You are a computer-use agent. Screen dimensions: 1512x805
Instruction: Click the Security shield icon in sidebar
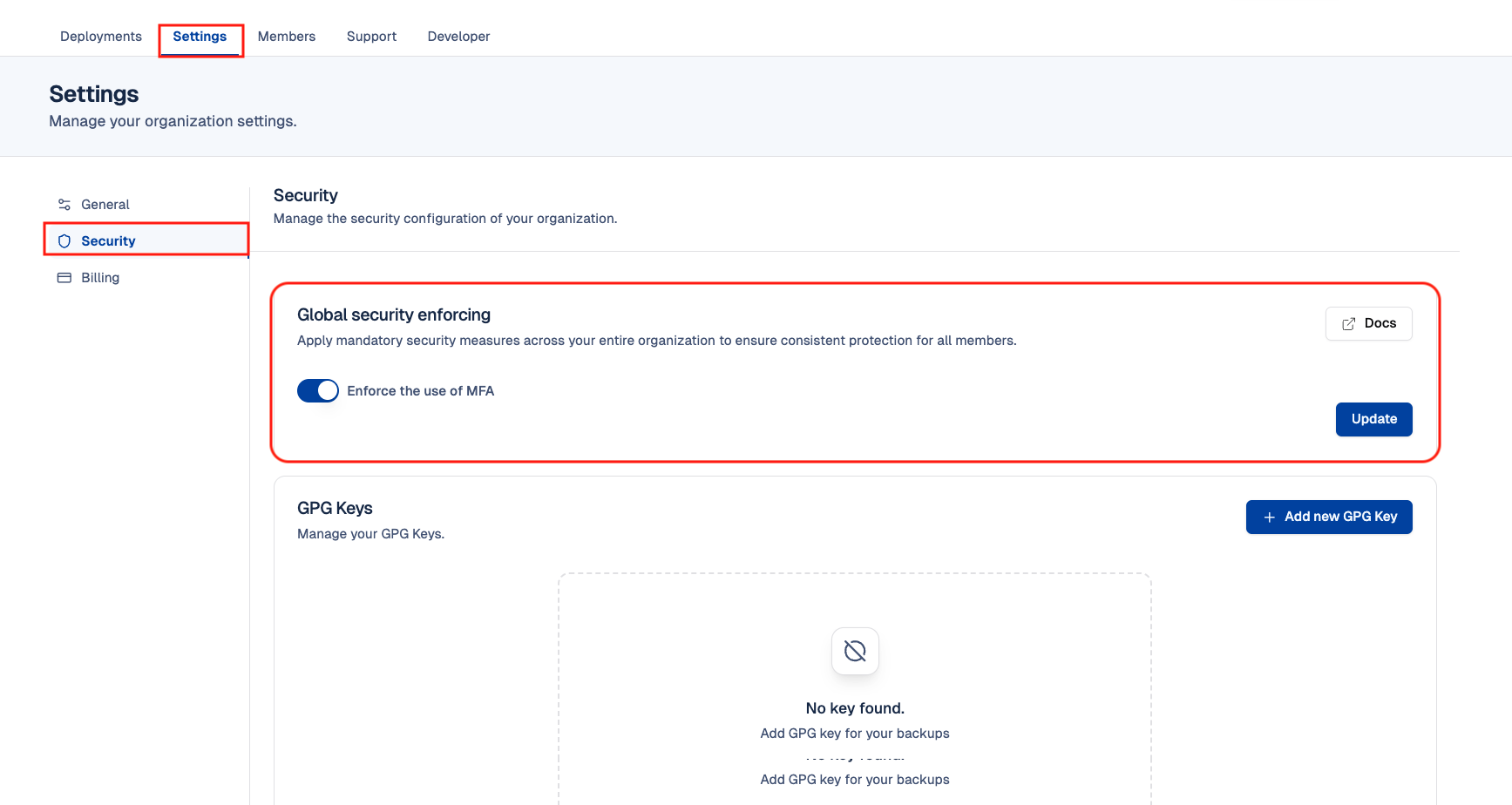[x=64, y=241]
